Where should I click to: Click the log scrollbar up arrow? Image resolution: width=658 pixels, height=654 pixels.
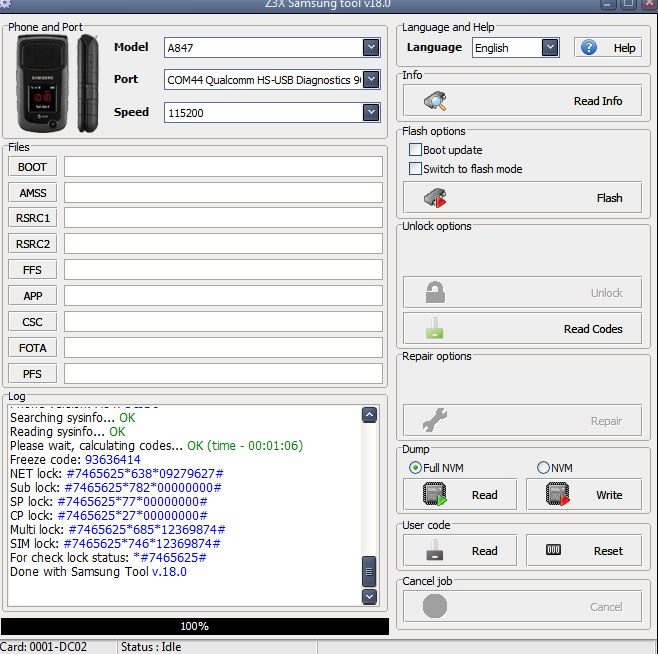(369, 415)
